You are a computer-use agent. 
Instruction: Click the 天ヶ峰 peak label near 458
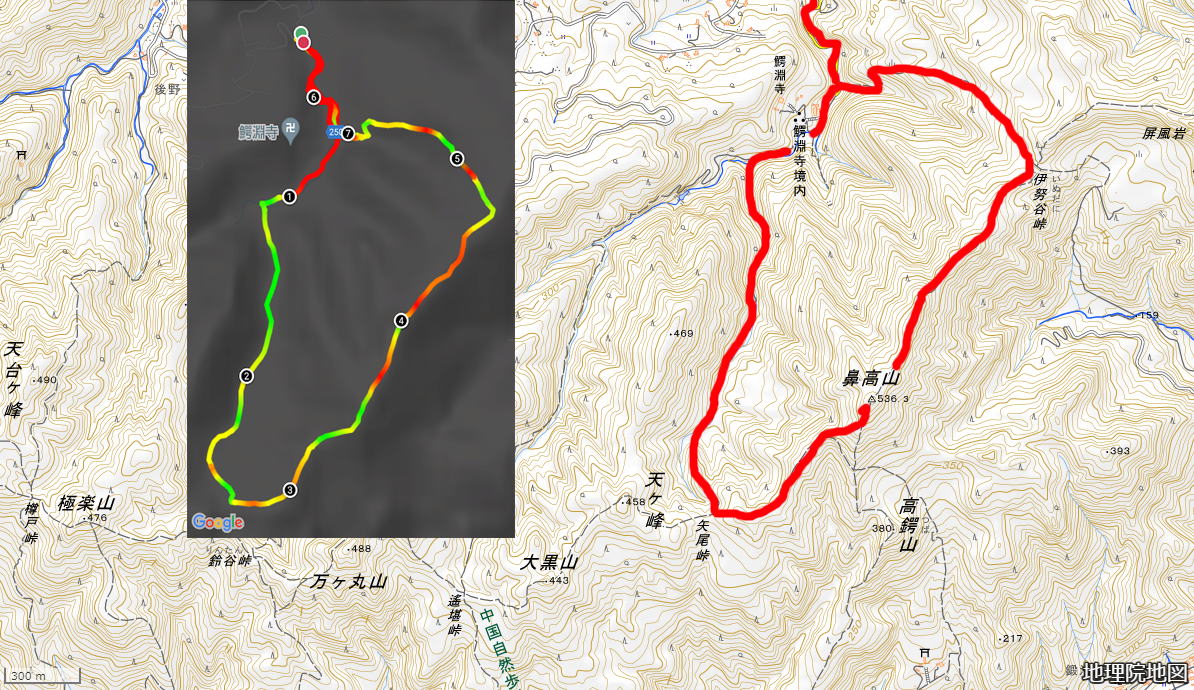[x=655, y=500]
